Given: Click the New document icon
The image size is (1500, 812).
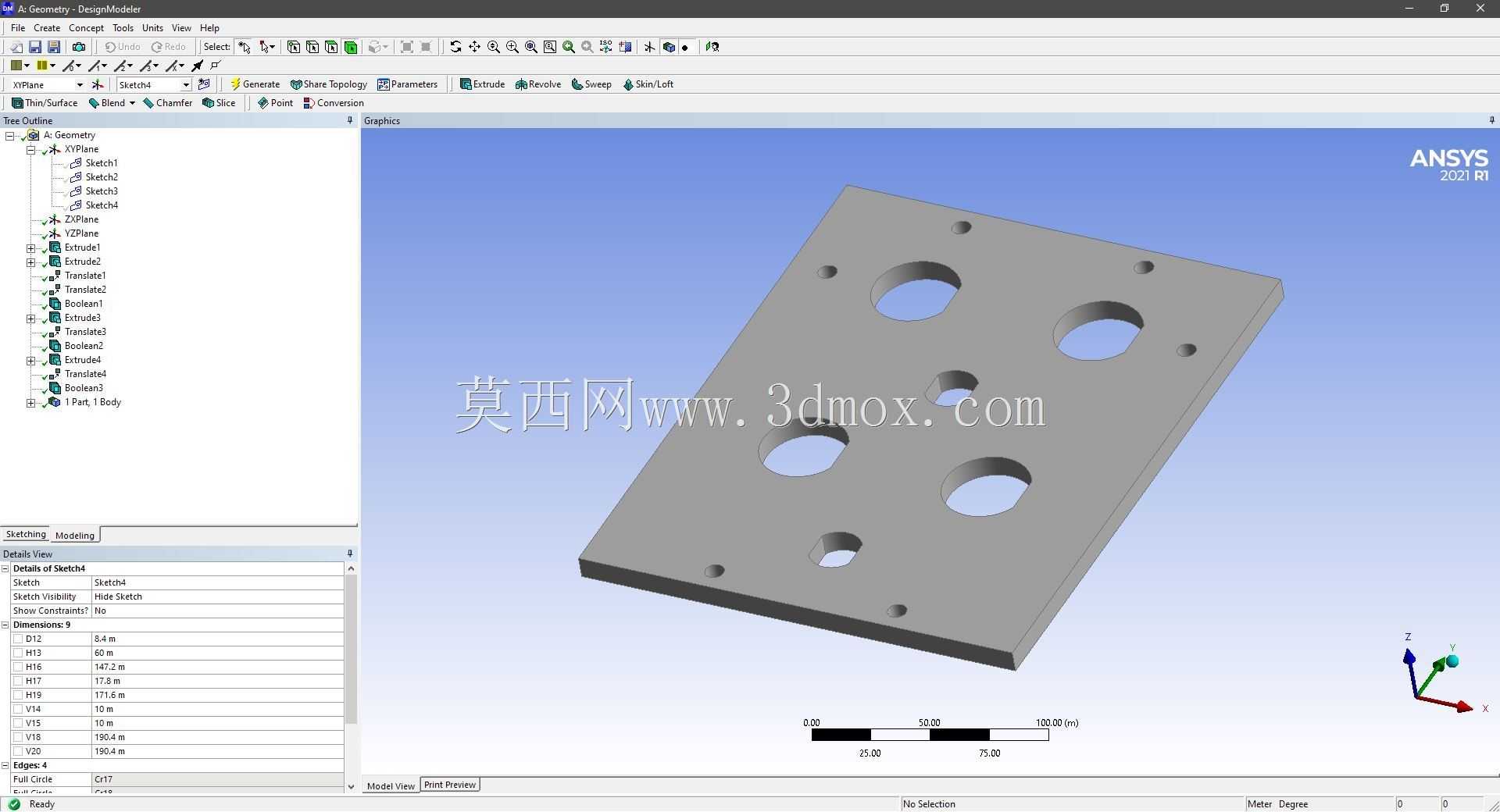Looking at the screenshot, I should pyautogui.click(x=16, y=47).
